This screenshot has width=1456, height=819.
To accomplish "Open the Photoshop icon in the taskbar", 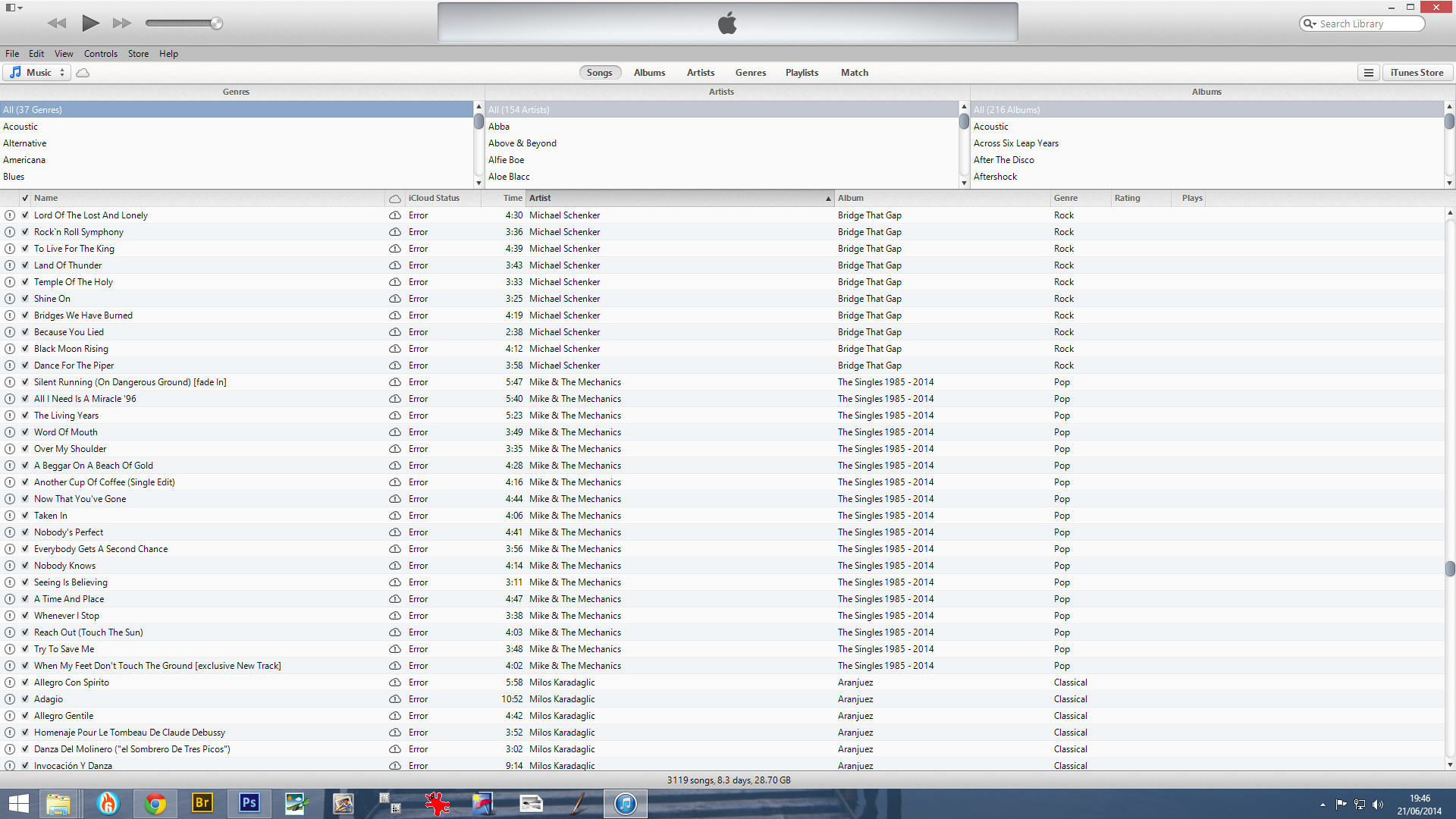I will (249, 803).
